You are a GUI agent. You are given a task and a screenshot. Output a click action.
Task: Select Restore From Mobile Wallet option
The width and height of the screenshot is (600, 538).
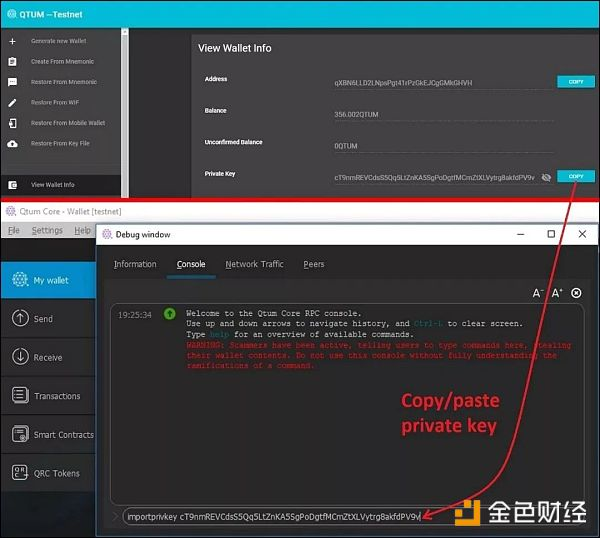pos(68,123)
